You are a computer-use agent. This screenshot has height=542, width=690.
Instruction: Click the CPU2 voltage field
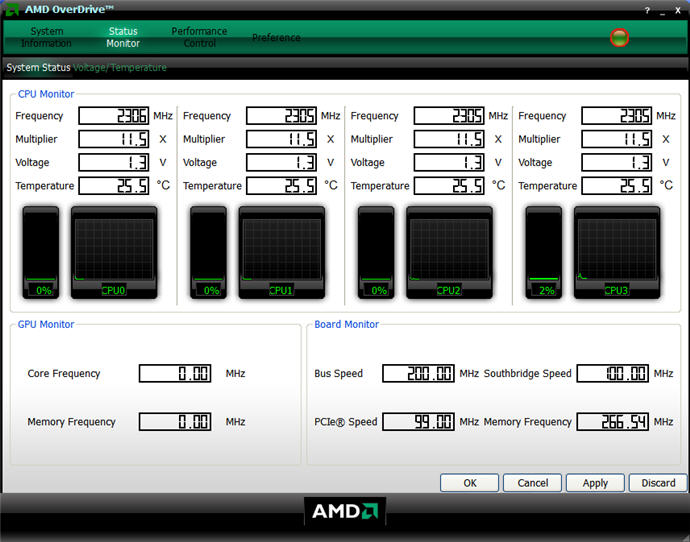(449, 162)
